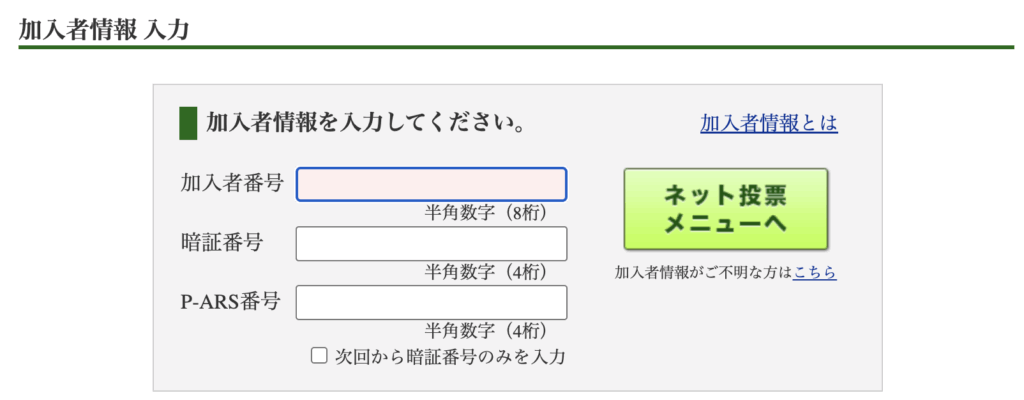Open the 加入者情報とは link
The image size is (1024, 400).
768,123
